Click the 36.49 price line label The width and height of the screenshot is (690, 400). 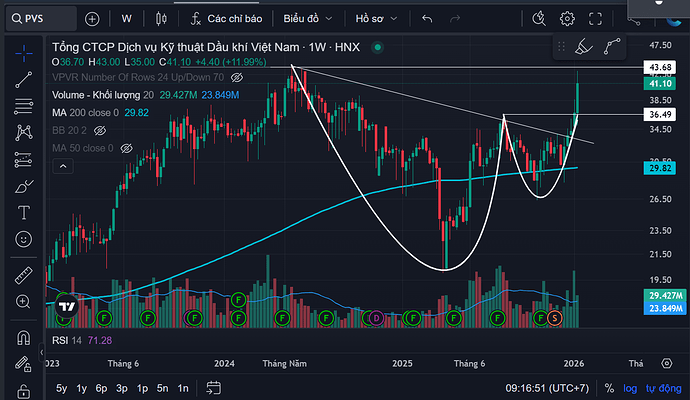(660, 114)
